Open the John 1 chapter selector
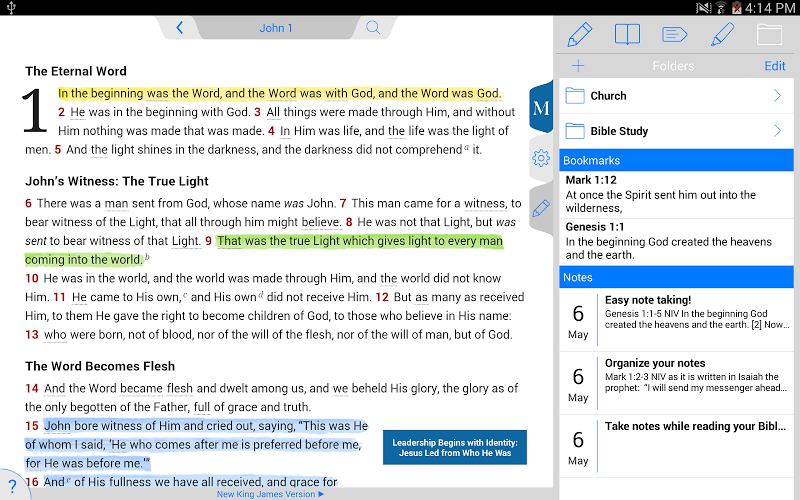The image size is (800, 500). [x=276, y=28]
